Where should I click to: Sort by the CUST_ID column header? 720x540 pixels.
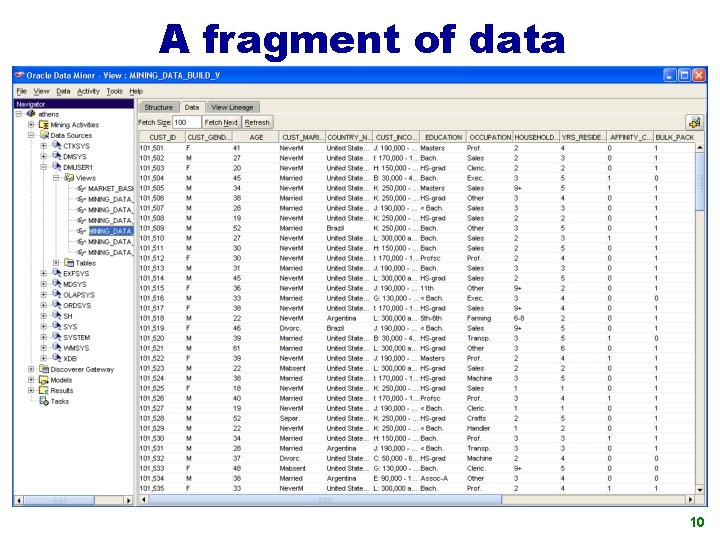[x=163, y=137]
